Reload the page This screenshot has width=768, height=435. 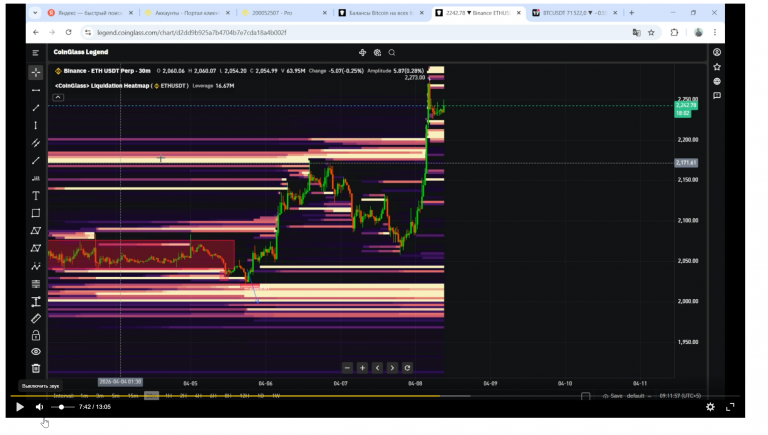click(69, 32)
